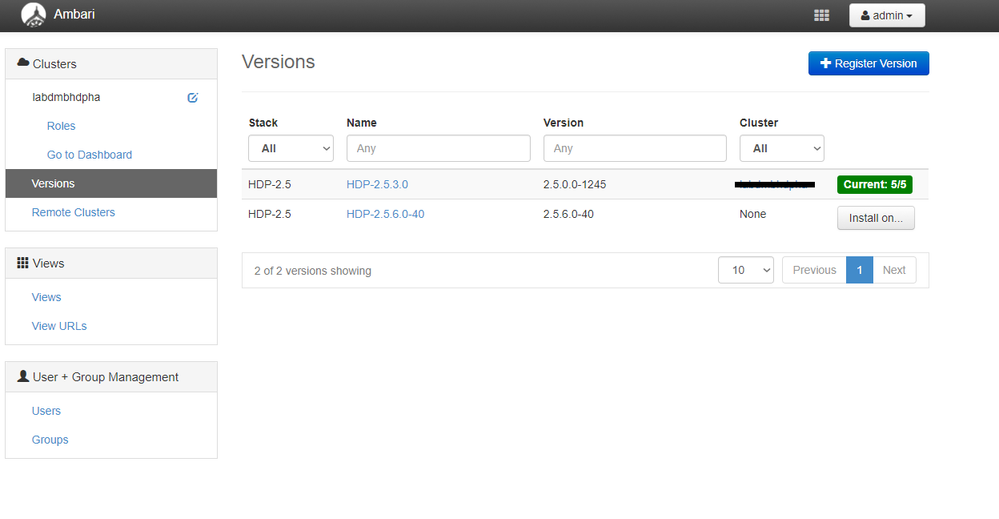Select Versions in the sidebar

(111, 183)
